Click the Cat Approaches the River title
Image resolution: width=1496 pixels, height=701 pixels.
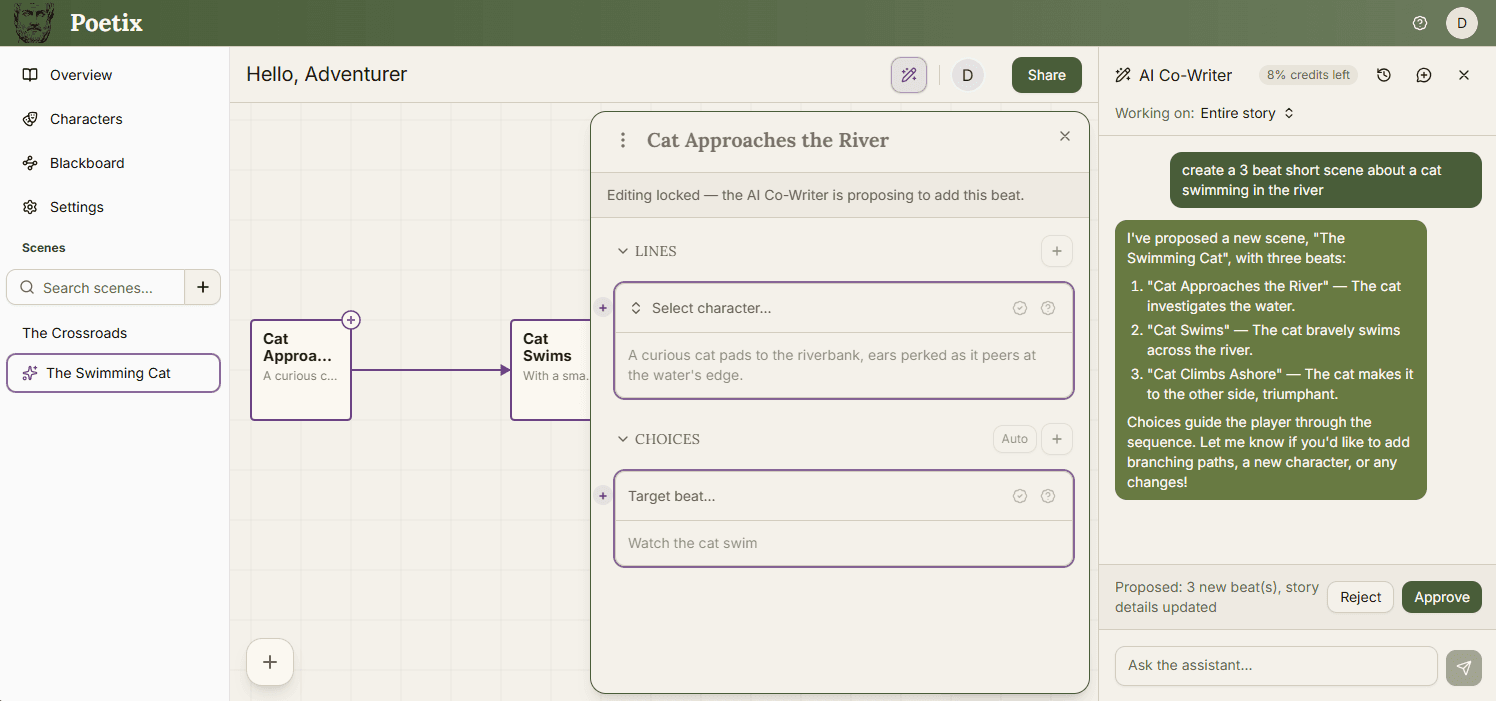pyautogui.click(x=768, y=140)
